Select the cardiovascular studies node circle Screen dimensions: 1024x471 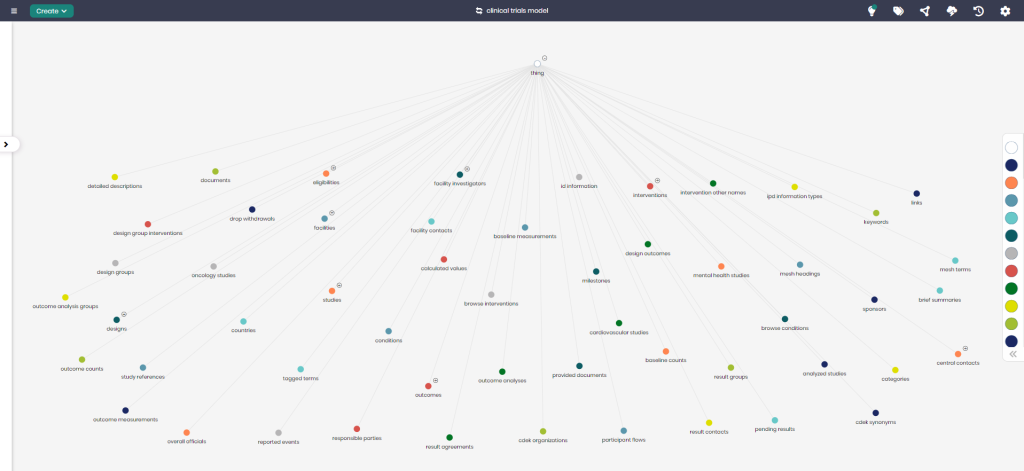pyautogui.click(x=618, y=323)
